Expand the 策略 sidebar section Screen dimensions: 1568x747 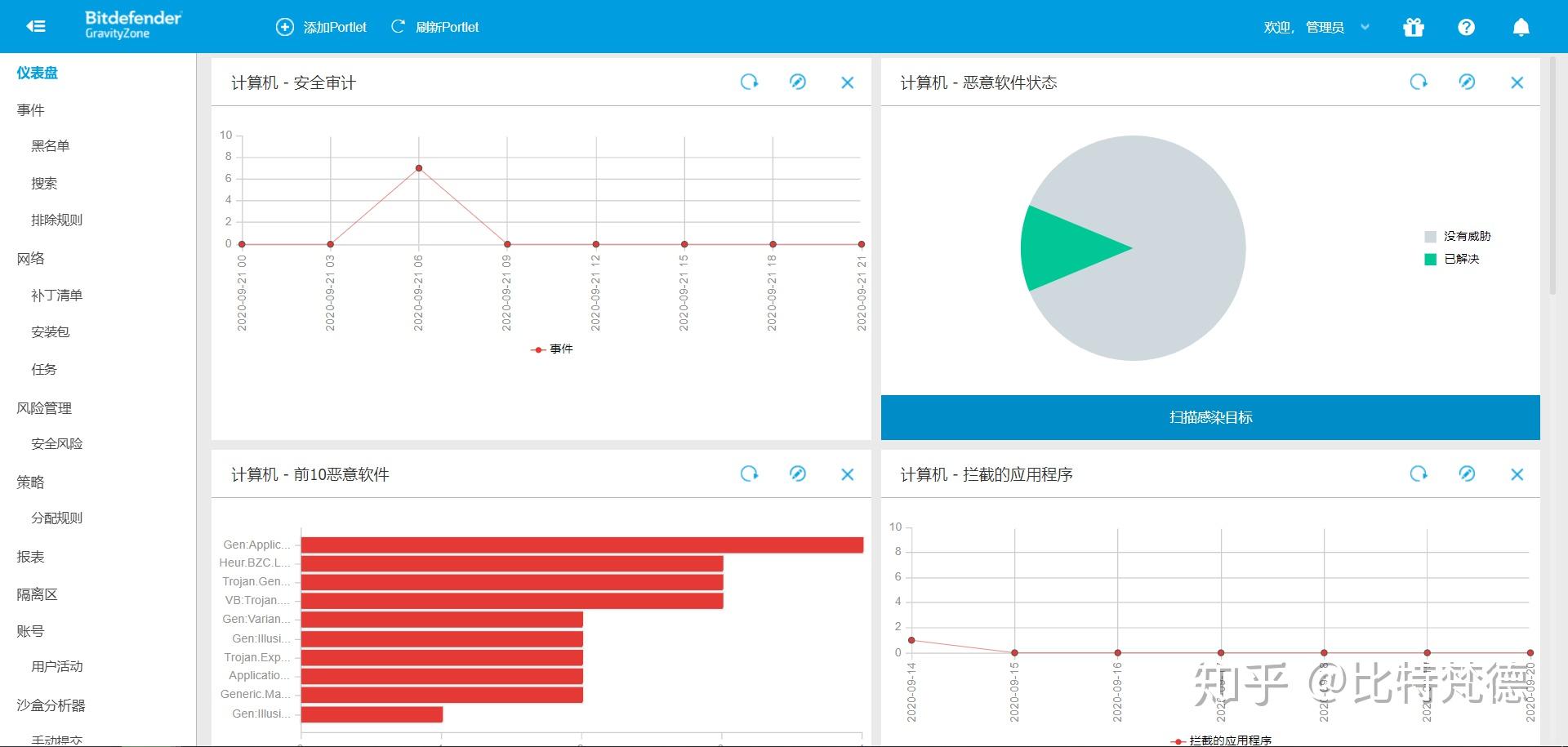pos(29,482)
